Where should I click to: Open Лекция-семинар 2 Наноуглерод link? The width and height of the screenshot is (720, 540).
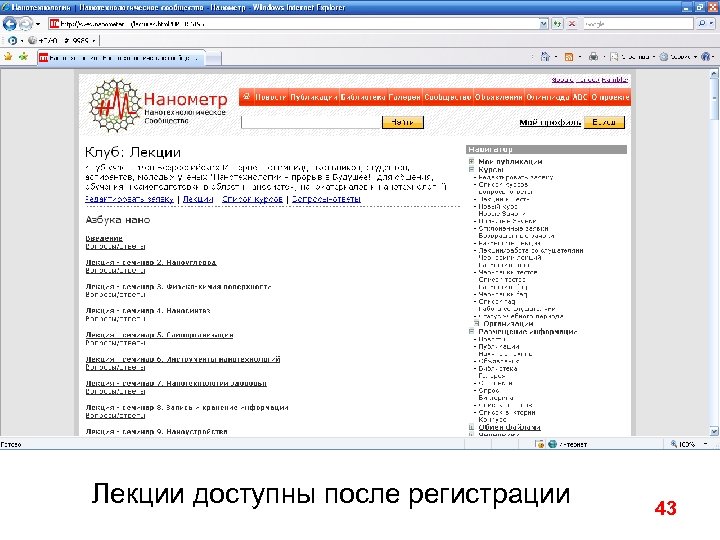151,263
